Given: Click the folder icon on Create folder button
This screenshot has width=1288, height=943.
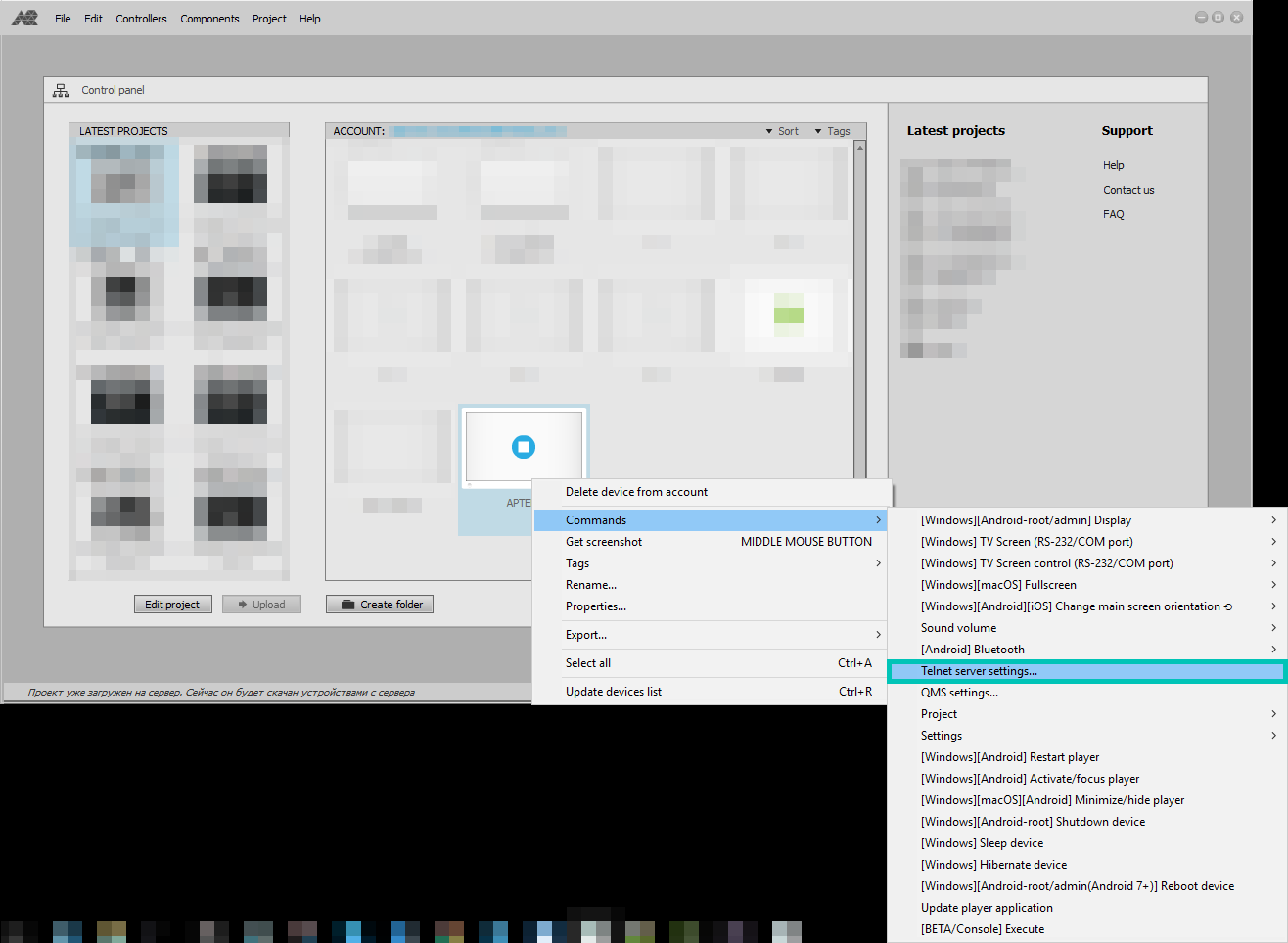Looking at the screenshot, I should (347, 605).
